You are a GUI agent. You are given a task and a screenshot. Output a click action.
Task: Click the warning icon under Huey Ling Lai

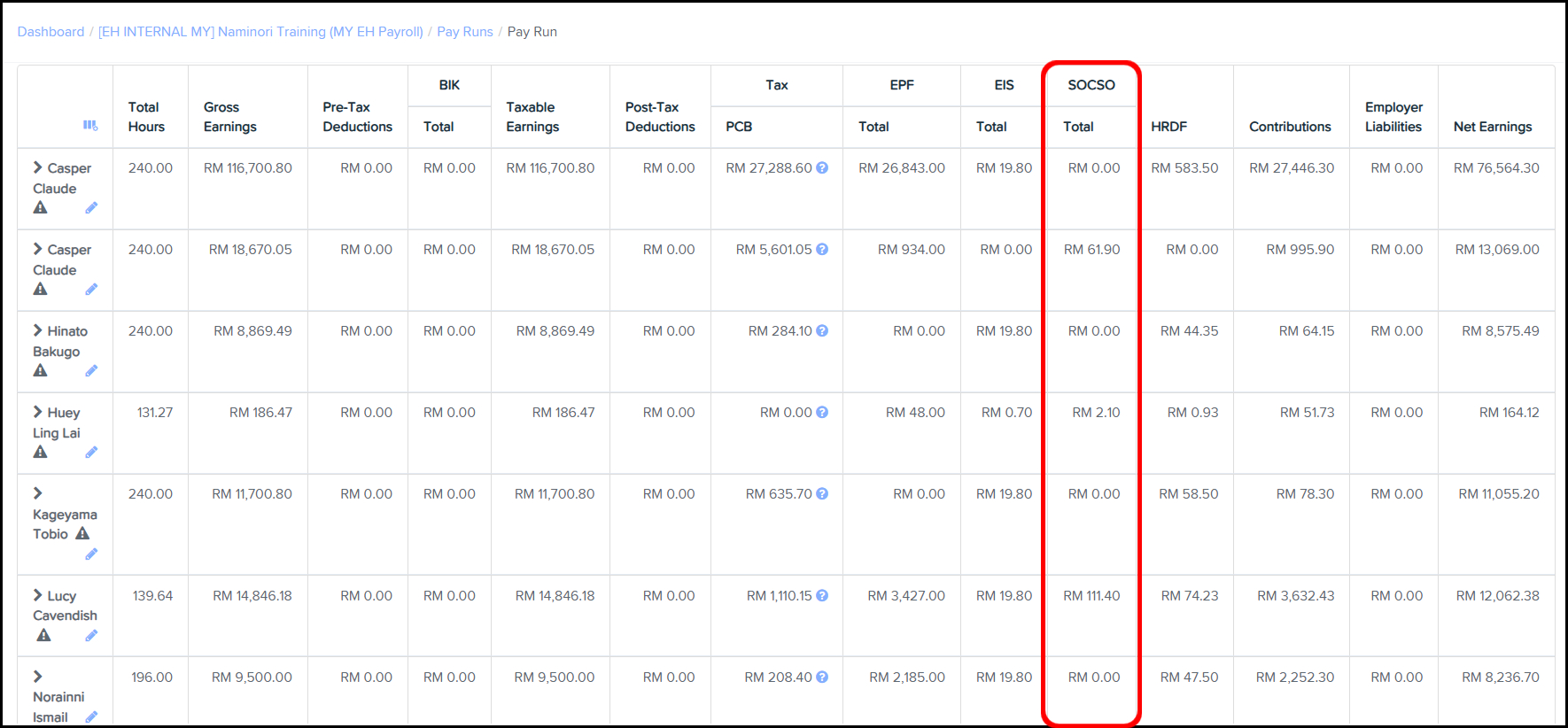tap(41, 453)
